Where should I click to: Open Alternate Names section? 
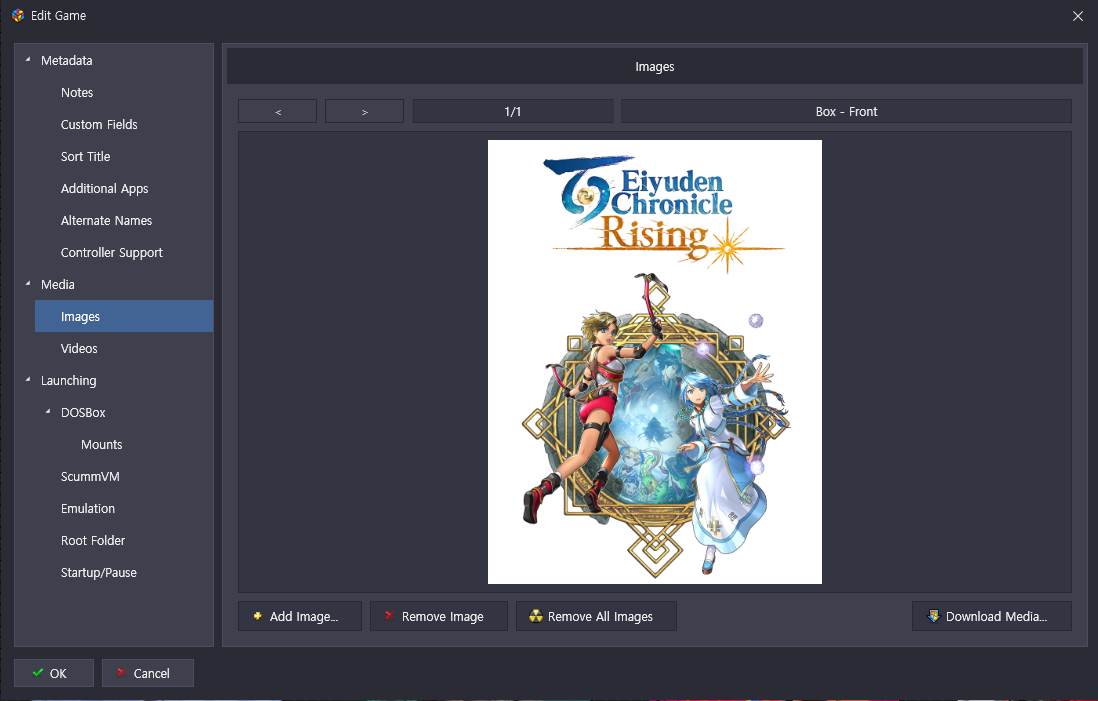pos(106,221)
